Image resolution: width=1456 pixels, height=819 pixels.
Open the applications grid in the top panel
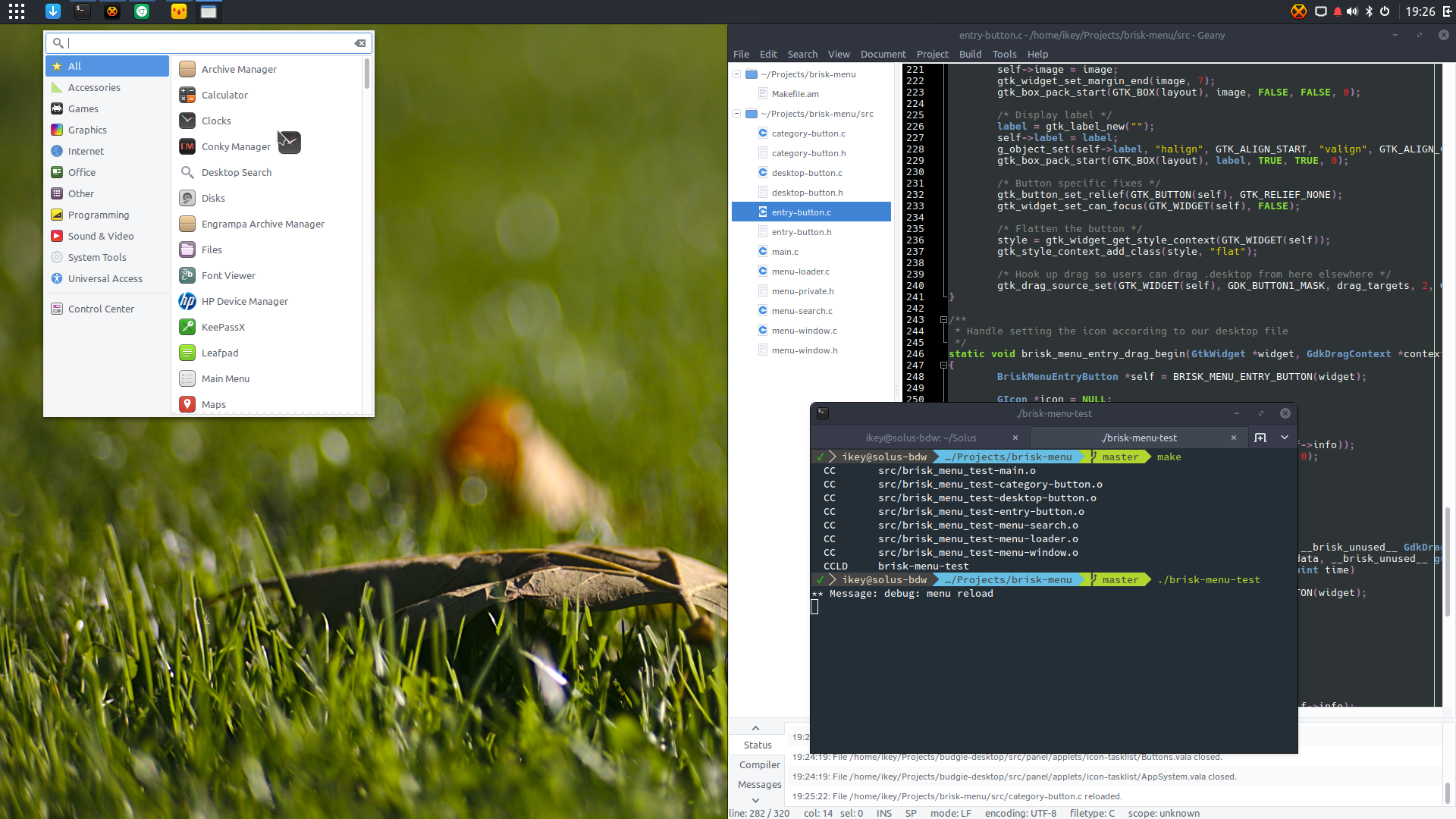coord(17,11)
